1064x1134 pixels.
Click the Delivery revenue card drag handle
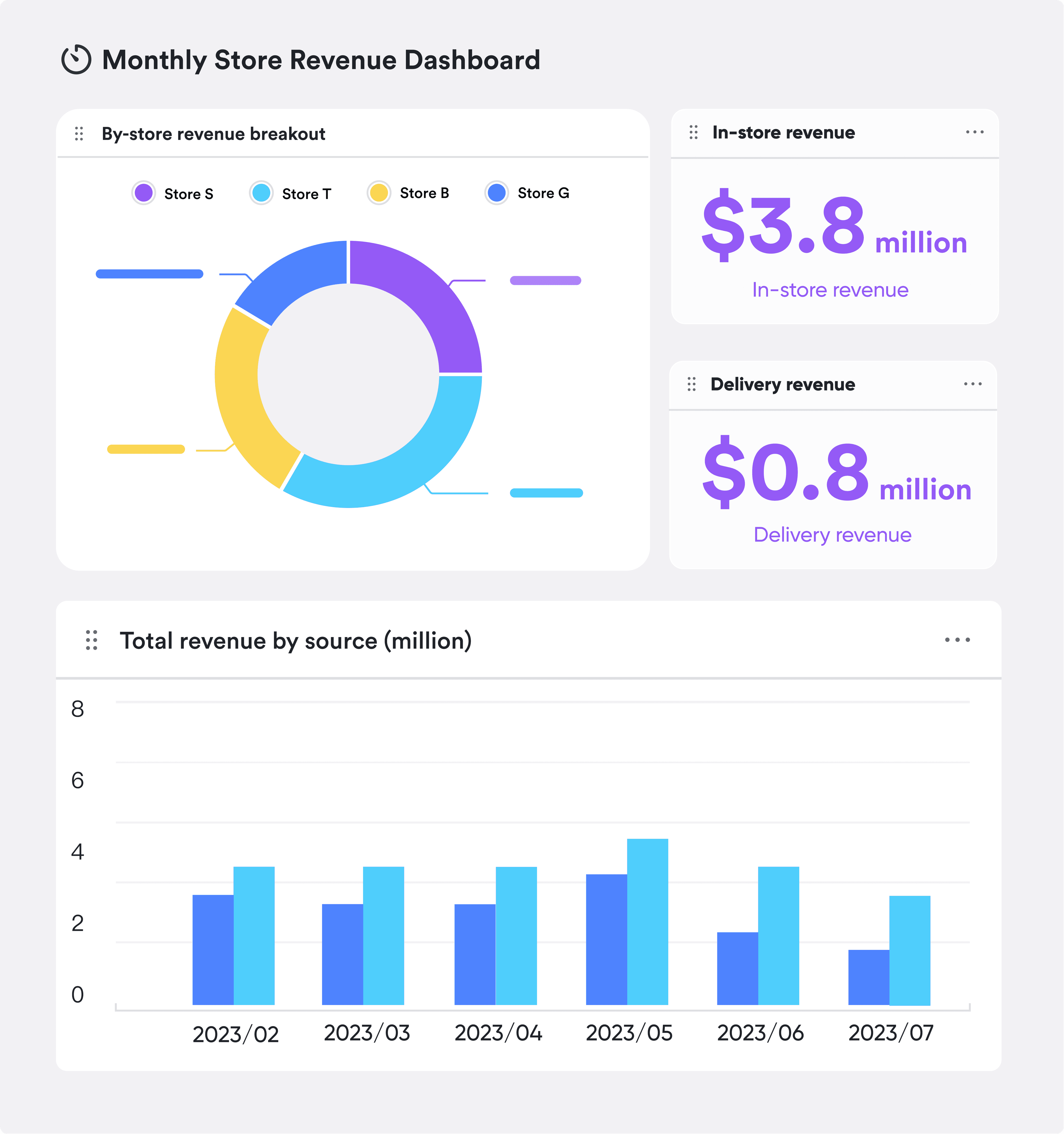(x=692, y=384)
